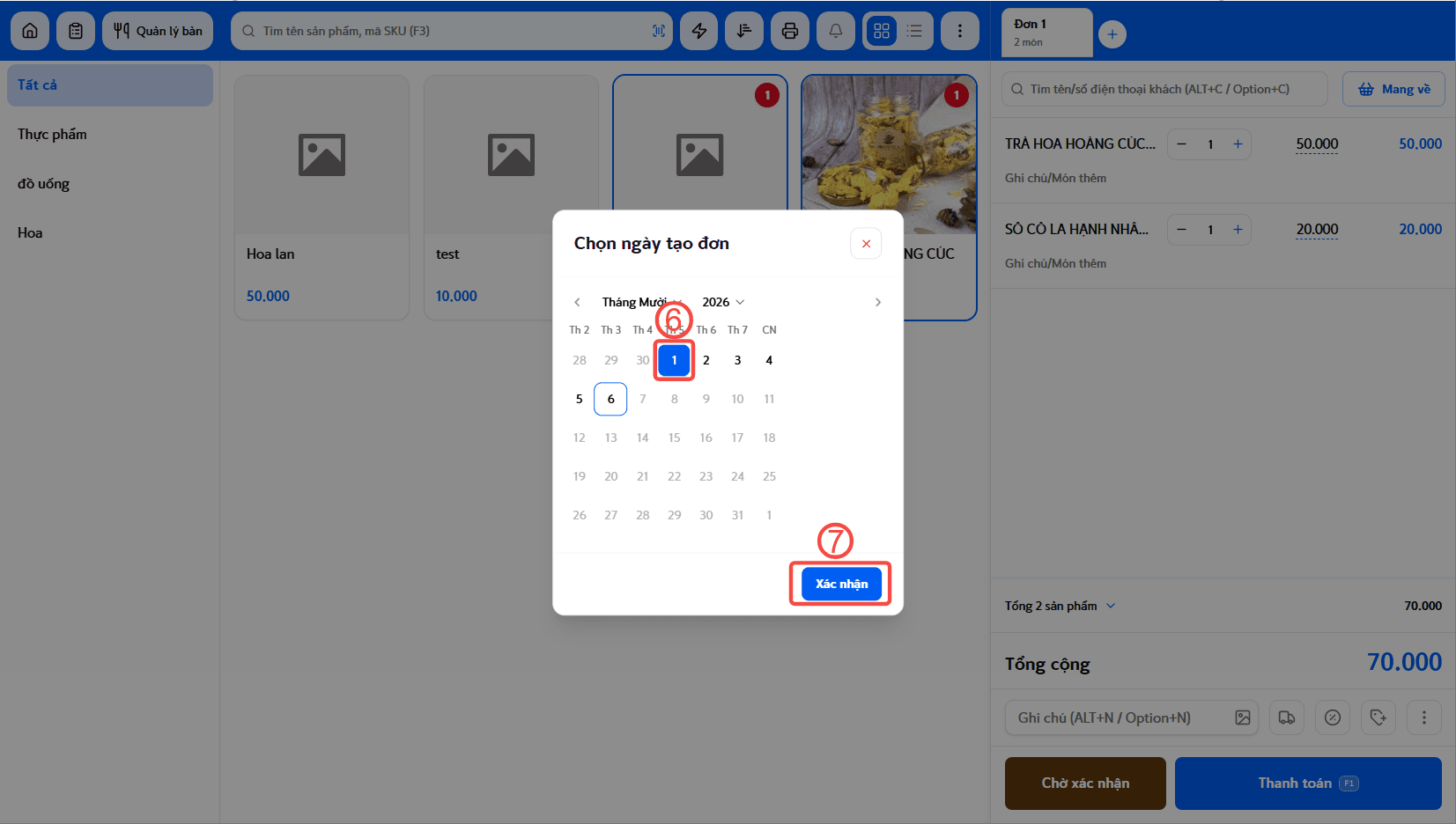Go to next month in calendar
Image resolution: width=1456 pixels, height=824 pixels.
tap(877, 302)
